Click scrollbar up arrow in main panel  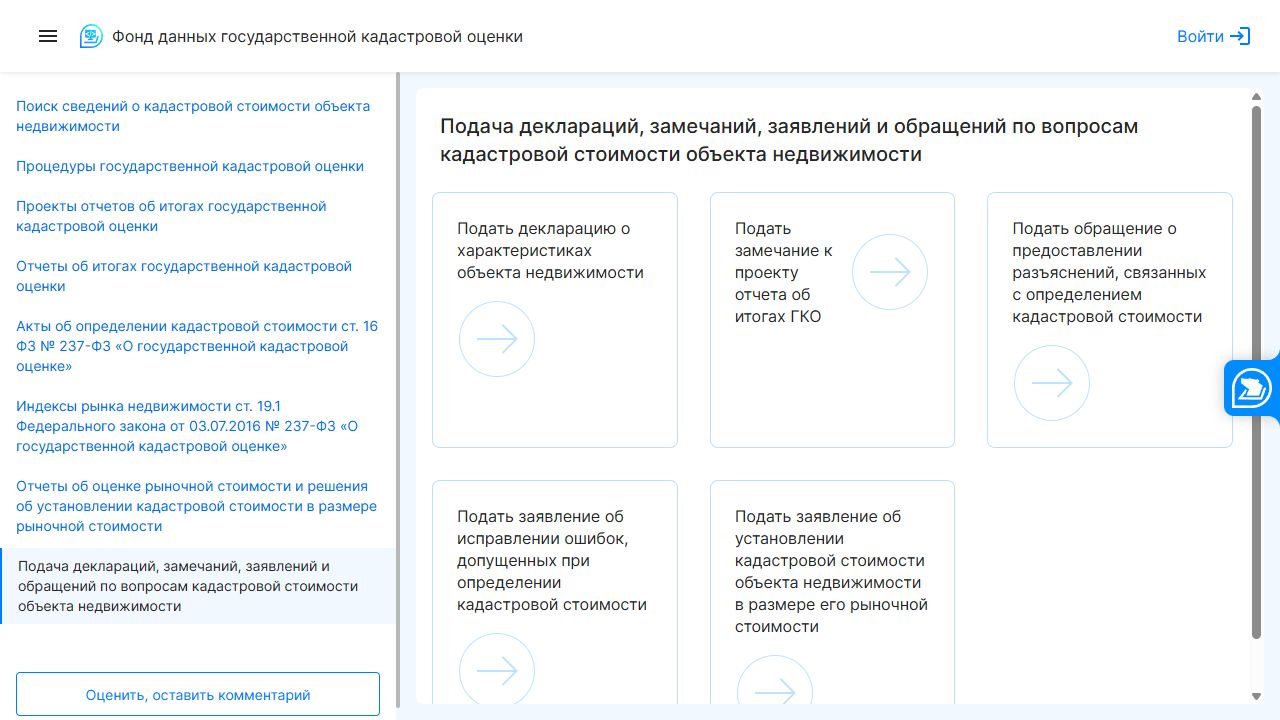[x=1256, y=96]
